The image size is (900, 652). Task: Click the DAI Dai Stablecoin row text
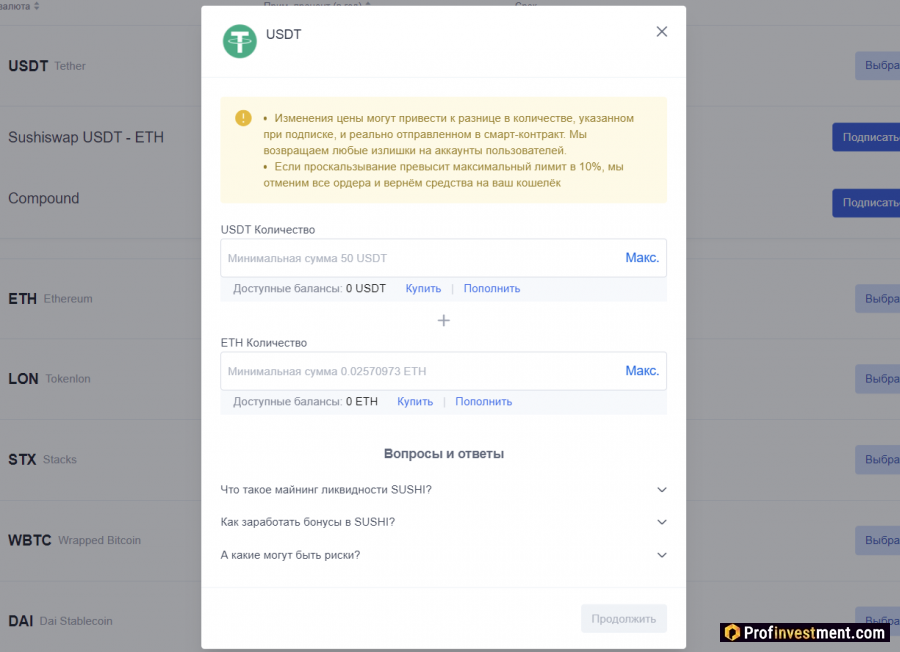point(60,621)
